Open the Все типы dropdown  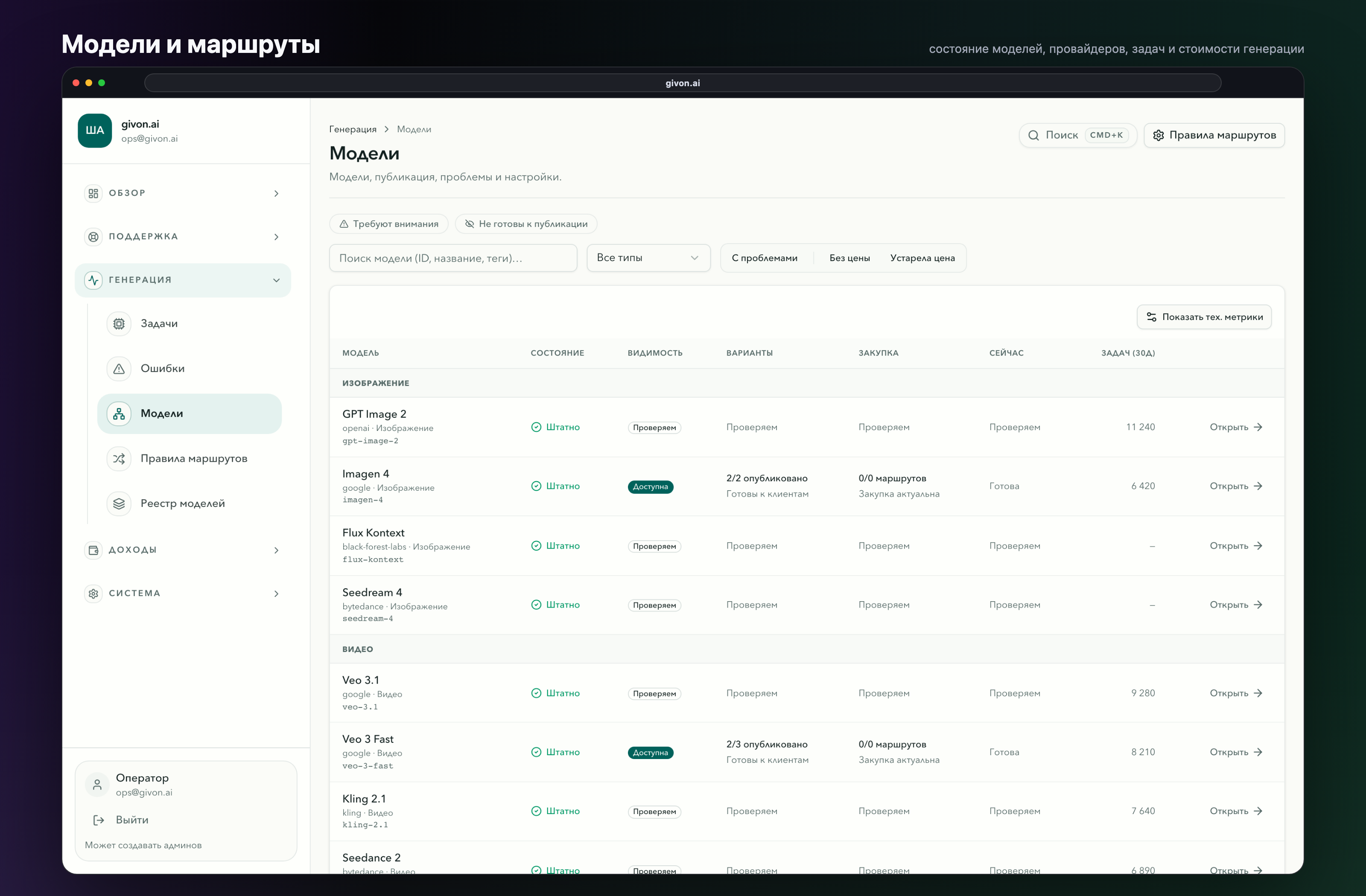[648, 258]
